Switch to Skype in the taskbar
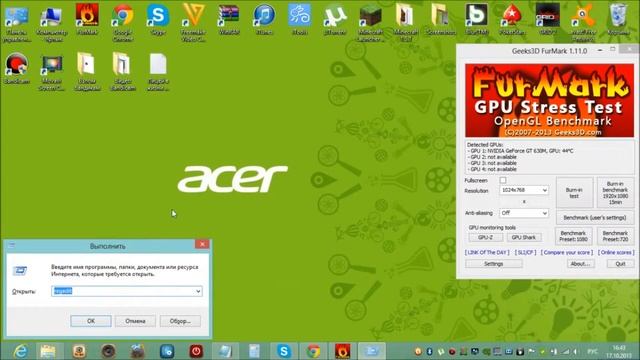 point(284,351)
